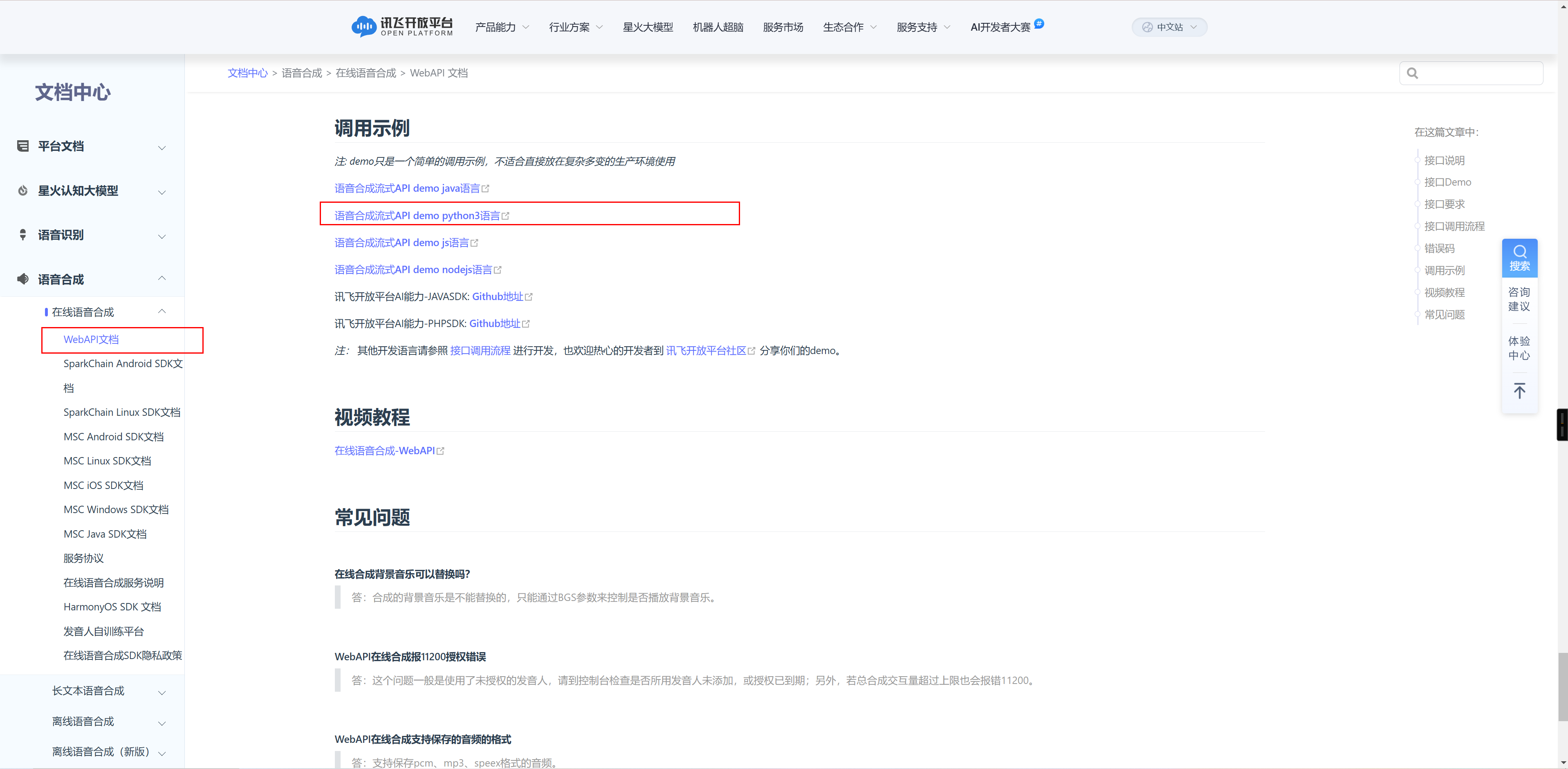Expand 语音识别 sidebar chevron
Viewport: 1568px width, 769px height.
[x=162, y=237]
